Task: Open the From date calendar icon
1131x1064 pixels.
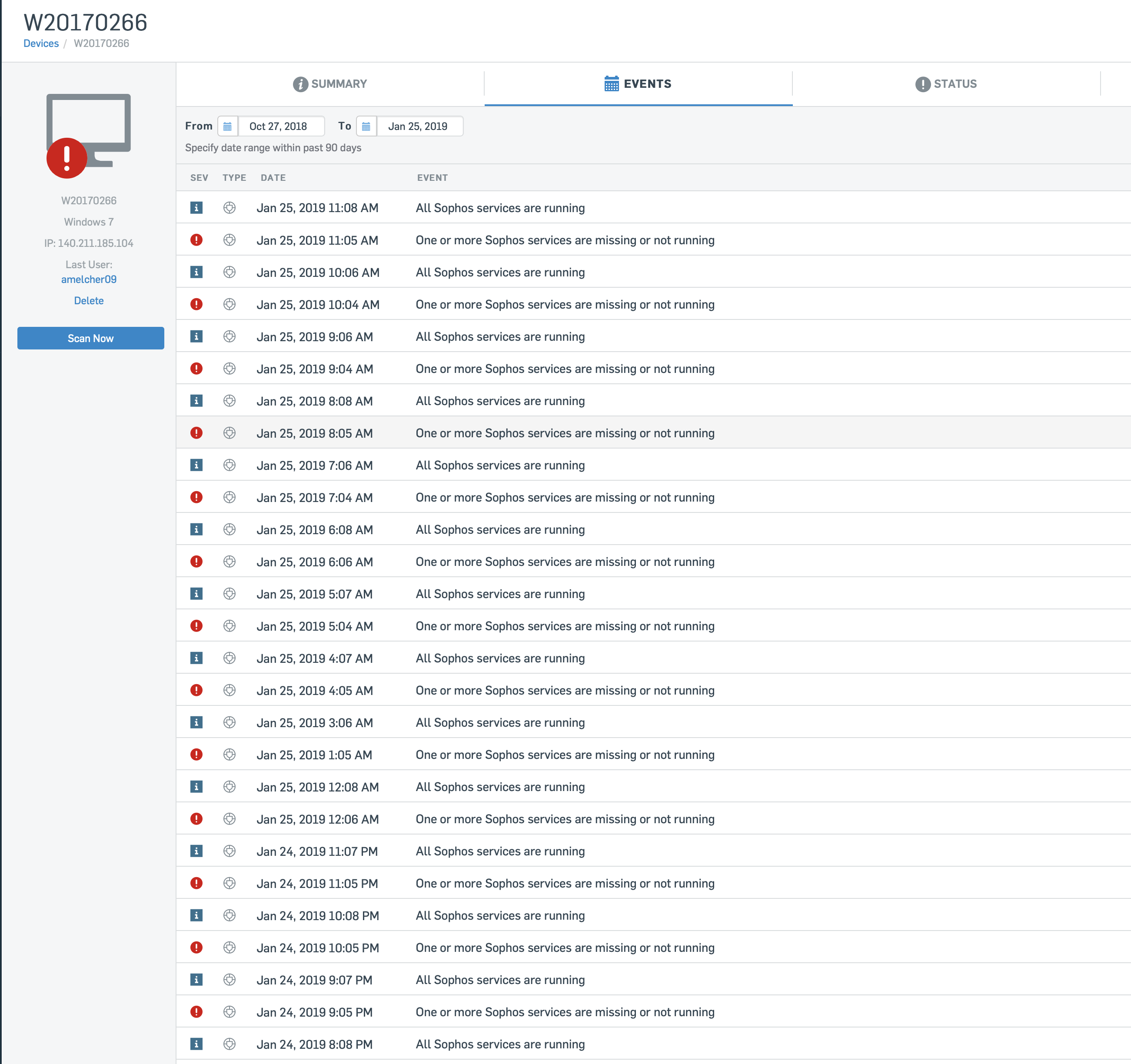Action: click(x=228, y=126)
